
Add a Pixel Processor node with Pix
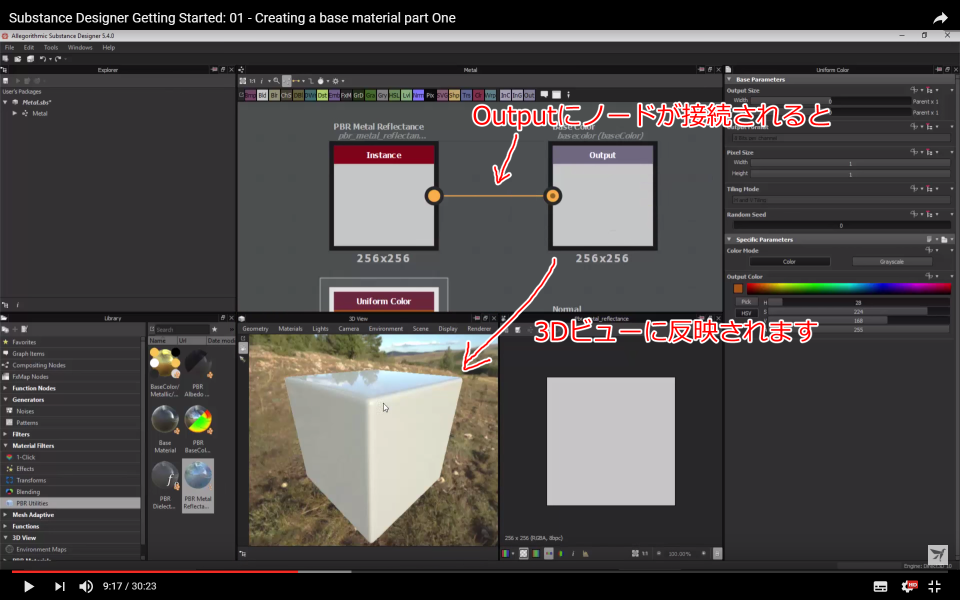pyautogui.click(x=430, y=95)
